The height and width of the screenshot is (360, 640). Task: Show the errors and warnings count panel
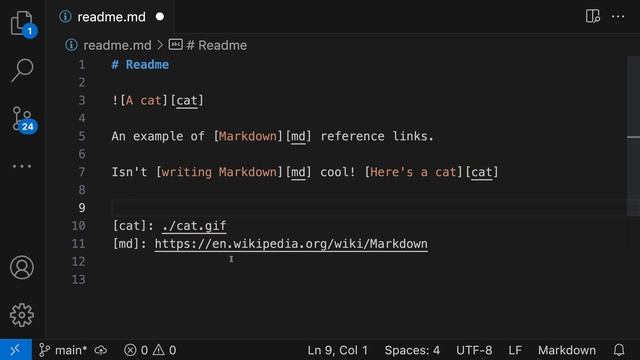[150, 350]
